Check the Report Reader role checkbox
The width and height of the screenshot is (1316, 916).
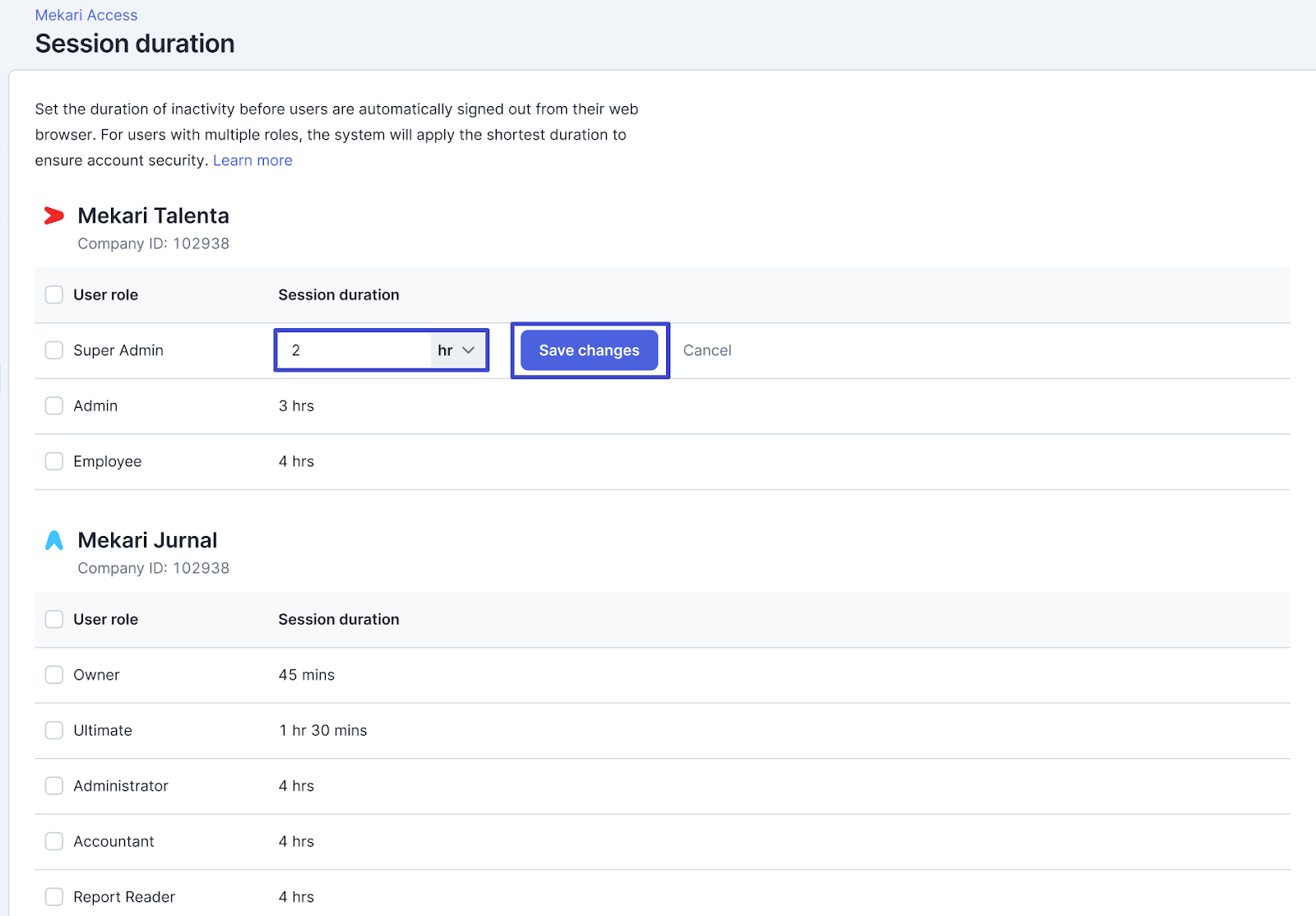click(x=54, y=897)
